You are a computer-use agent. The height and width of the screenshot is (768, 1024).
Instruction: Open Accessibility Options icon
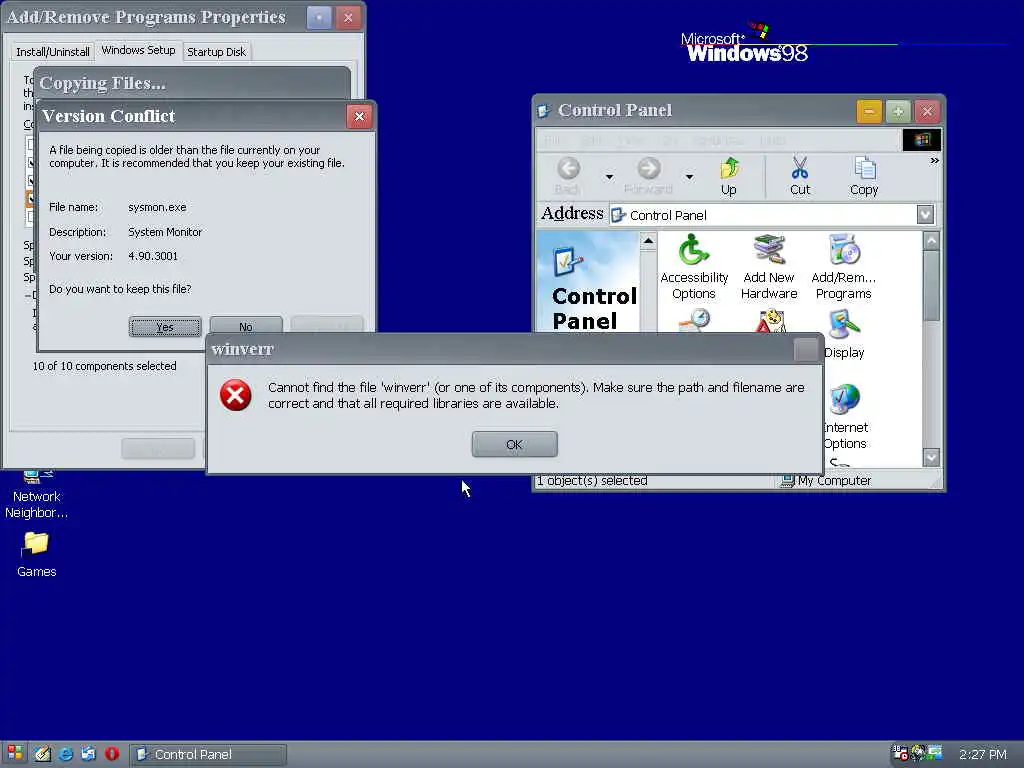[694, 266]
